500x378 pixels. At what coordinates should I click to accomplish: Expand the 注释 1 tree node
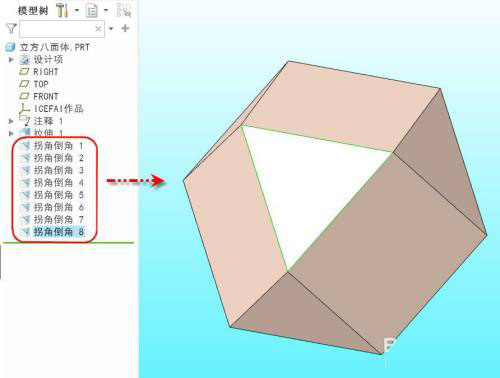point(11,121)
